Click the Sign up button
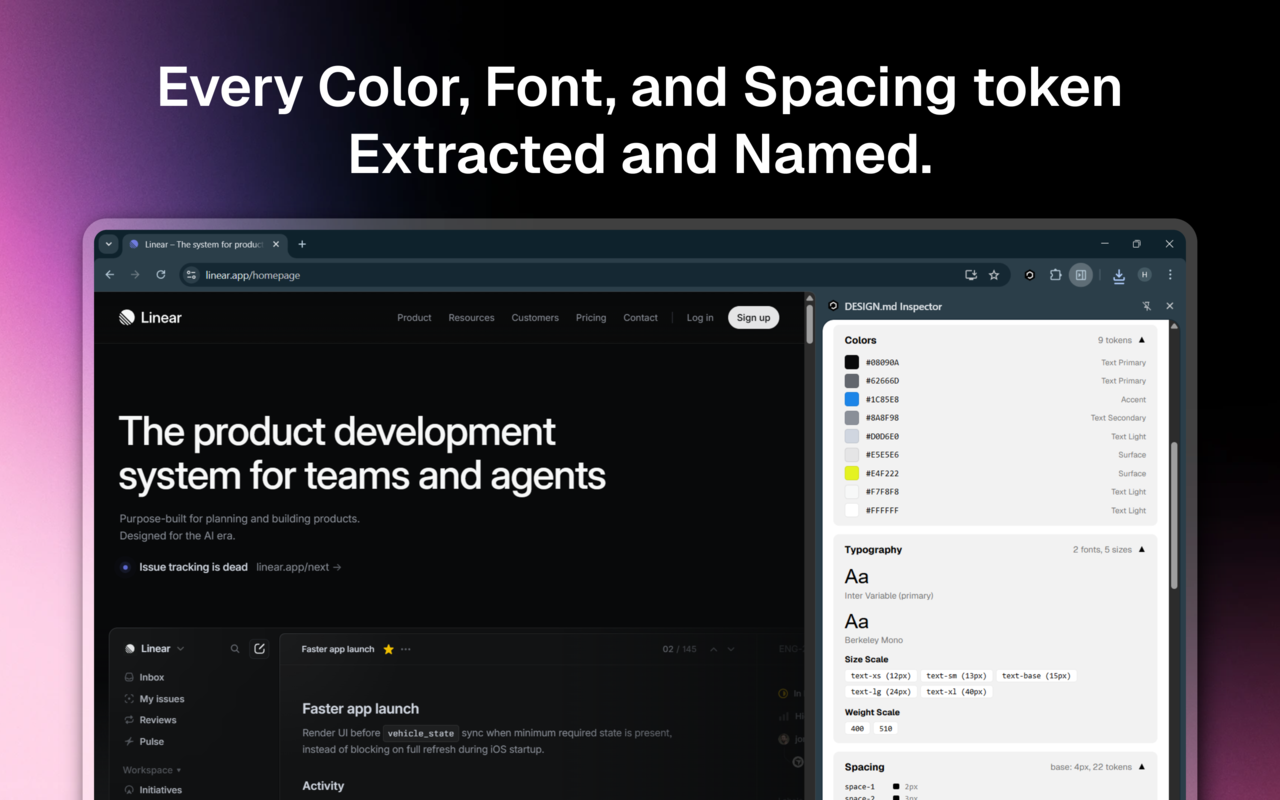Image resolution: width=1280 pixels, height=800 pixels. point(753,317)
